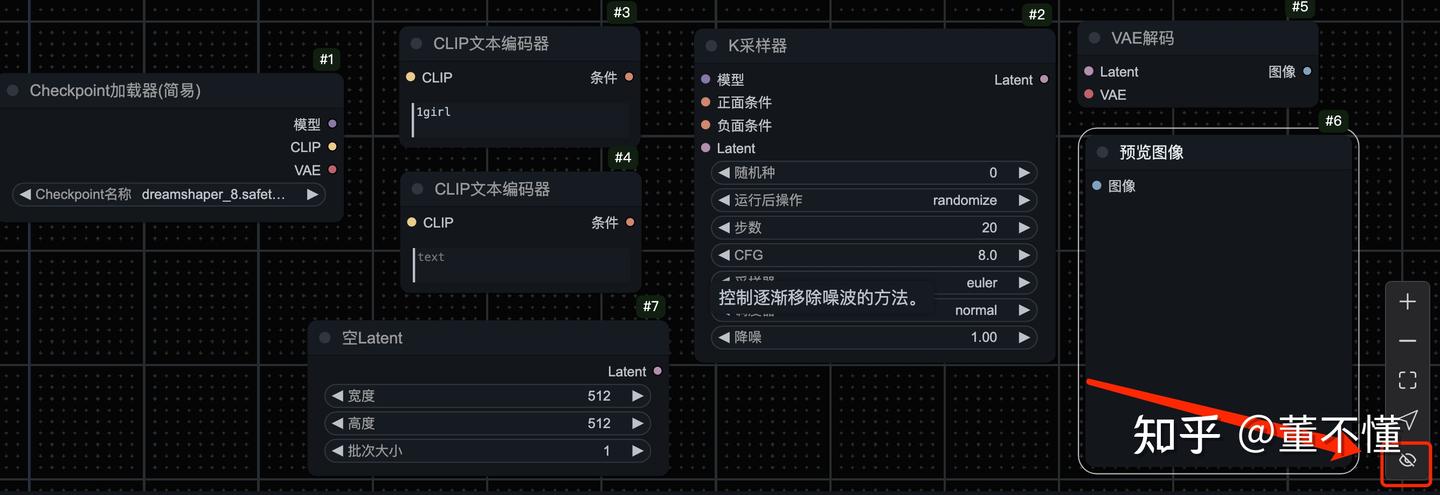Viewport: 1440px width, 495px height.
Task: Decrease CFG value with its left arrow
Action: point(723,255)
